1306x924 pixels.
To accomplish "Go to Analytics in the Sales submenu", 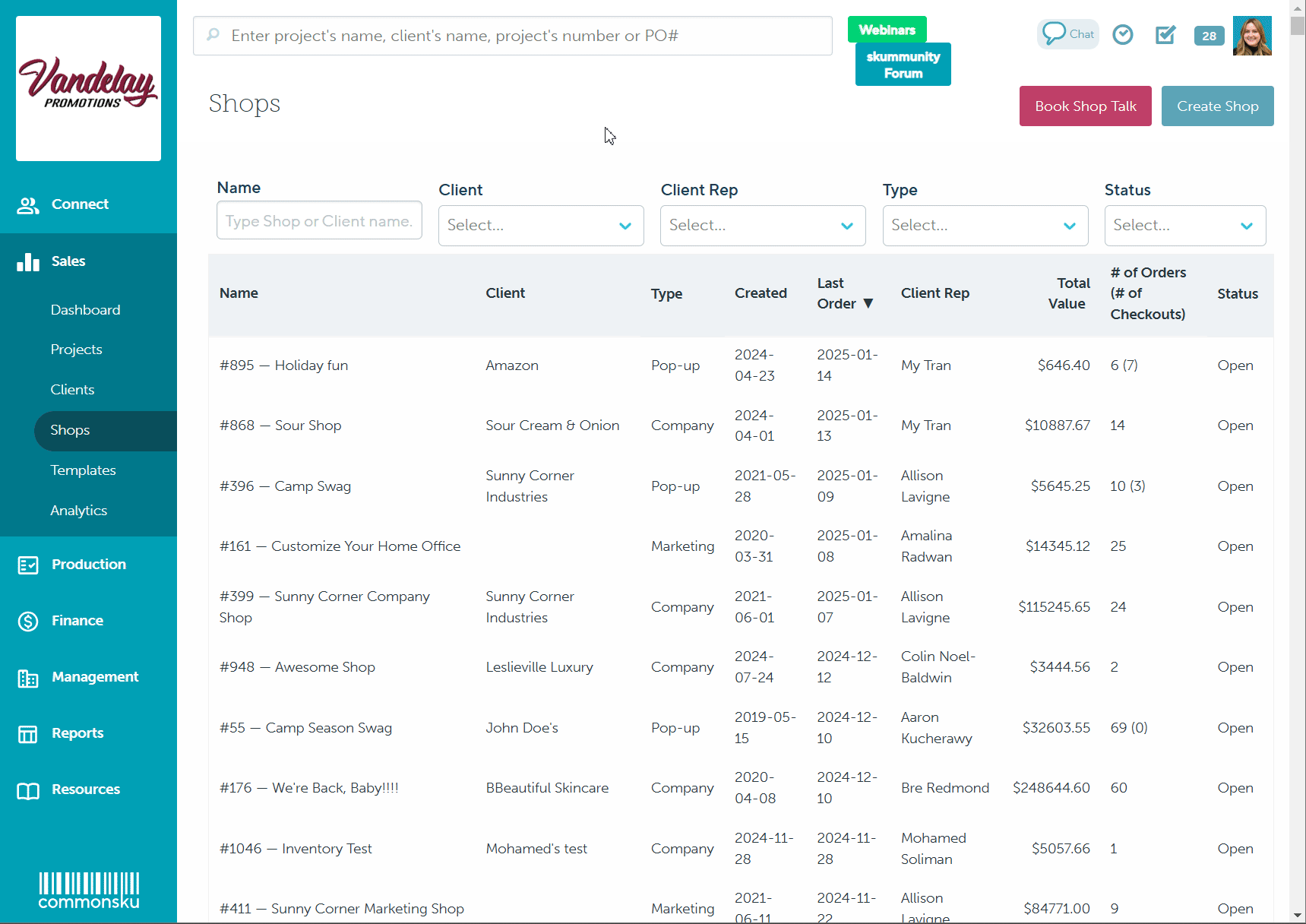I will (x=78, y=511).
